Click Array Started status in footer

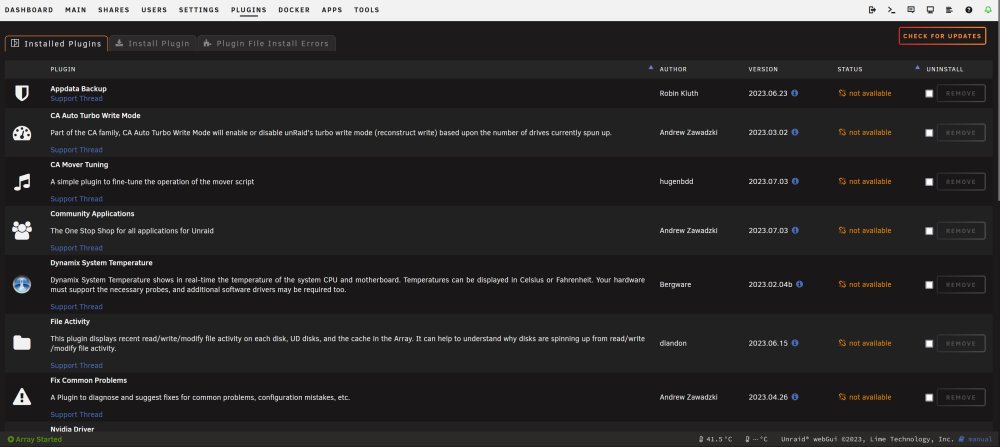point(34,439)
